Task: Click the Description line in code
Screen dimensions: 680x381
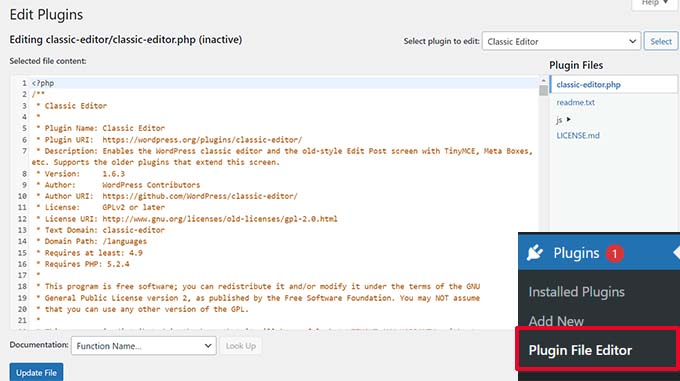Action: pos(282,156)
